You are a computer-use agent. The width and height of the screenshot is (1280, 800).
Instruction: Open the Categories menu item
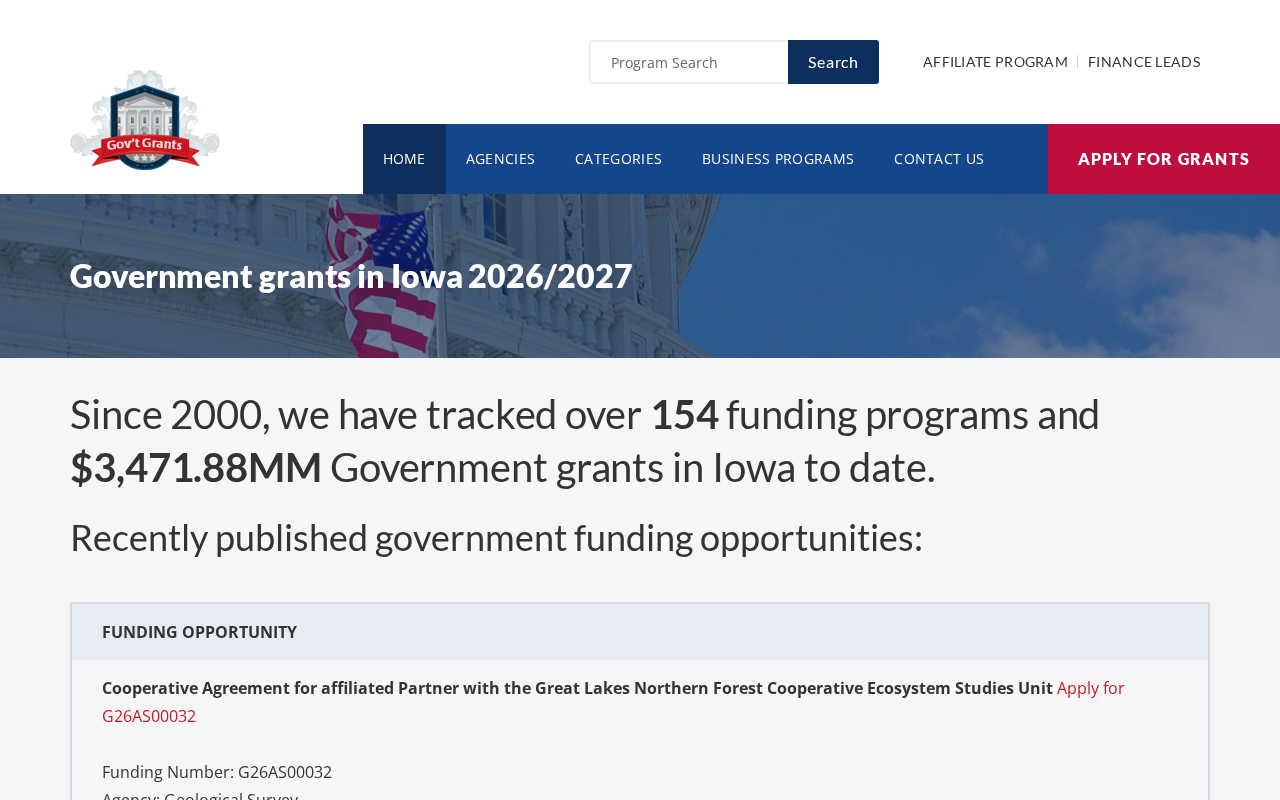pos(618,159)
